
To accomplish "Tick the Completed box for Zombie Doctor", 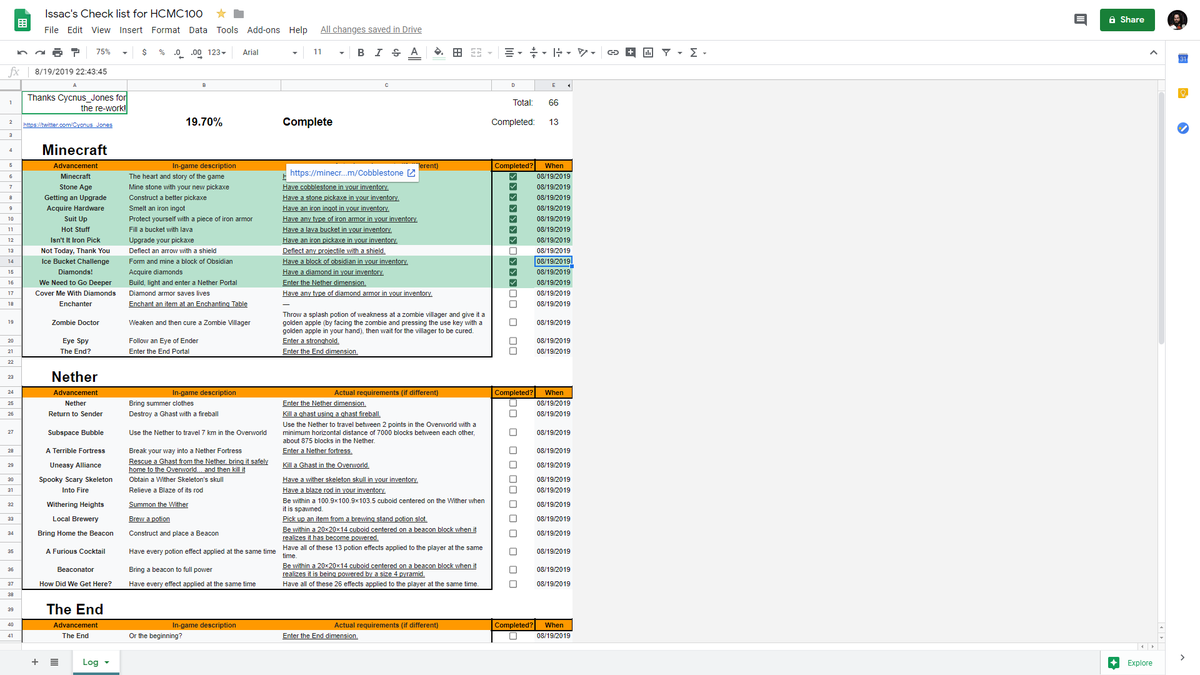I will point(513,322).
